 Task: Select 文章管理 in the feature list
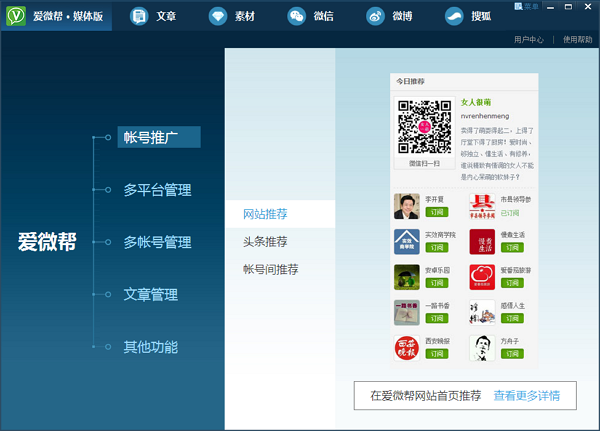150,294
